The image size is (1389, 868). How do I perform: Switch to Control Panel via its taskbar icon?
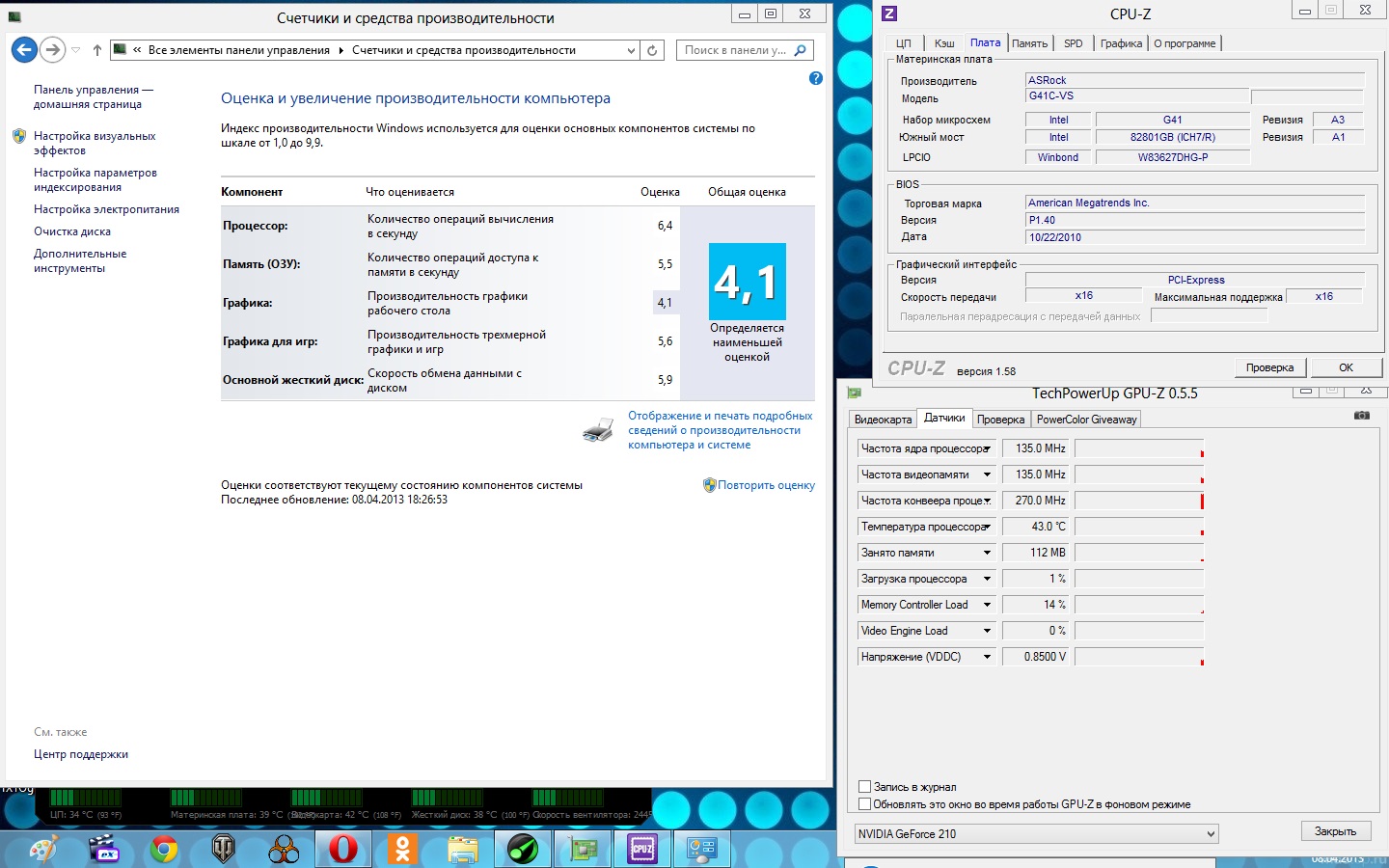702,850
